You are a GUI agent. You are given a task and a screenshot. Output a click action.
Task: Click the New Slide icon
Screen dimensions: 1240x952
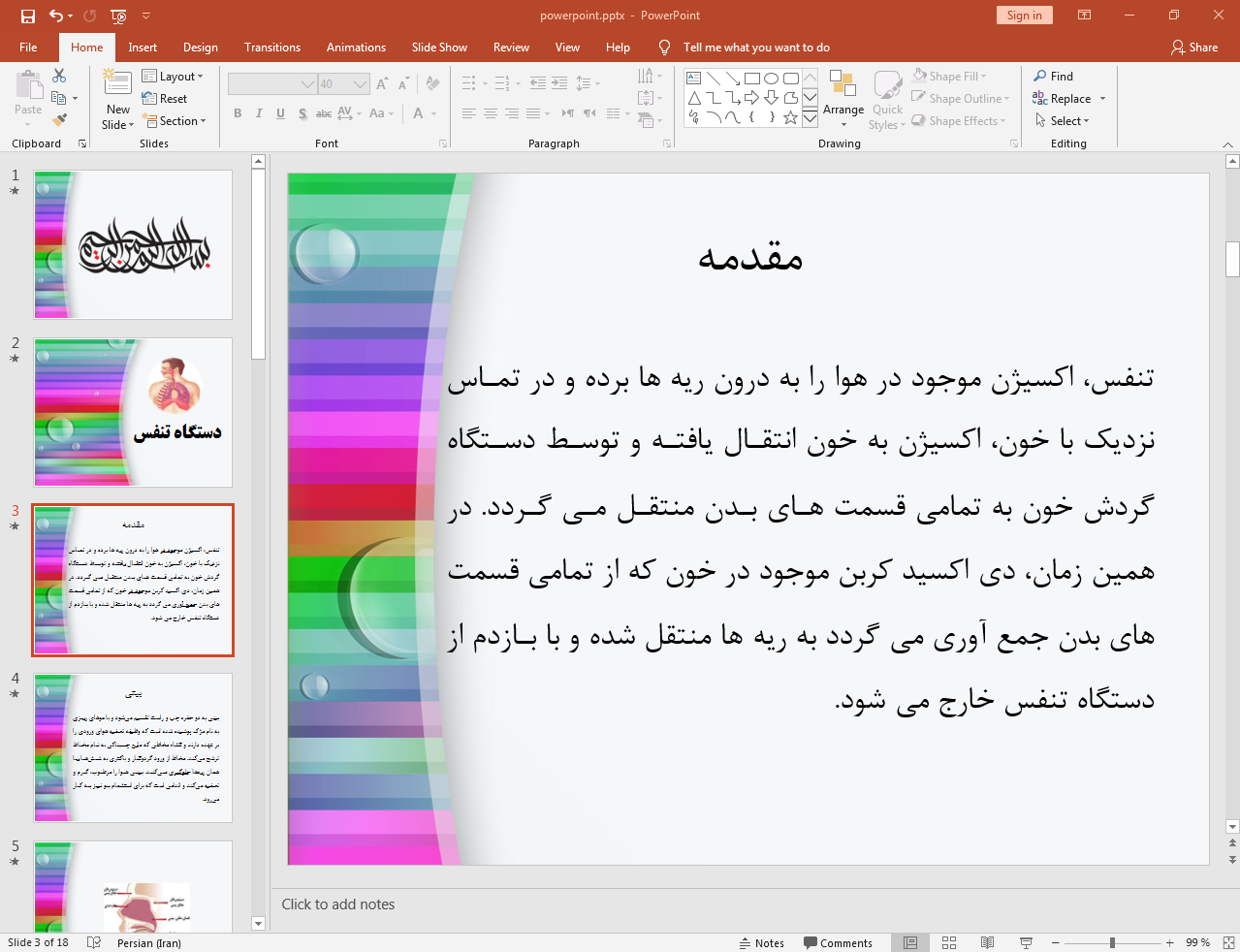[117, 83]
